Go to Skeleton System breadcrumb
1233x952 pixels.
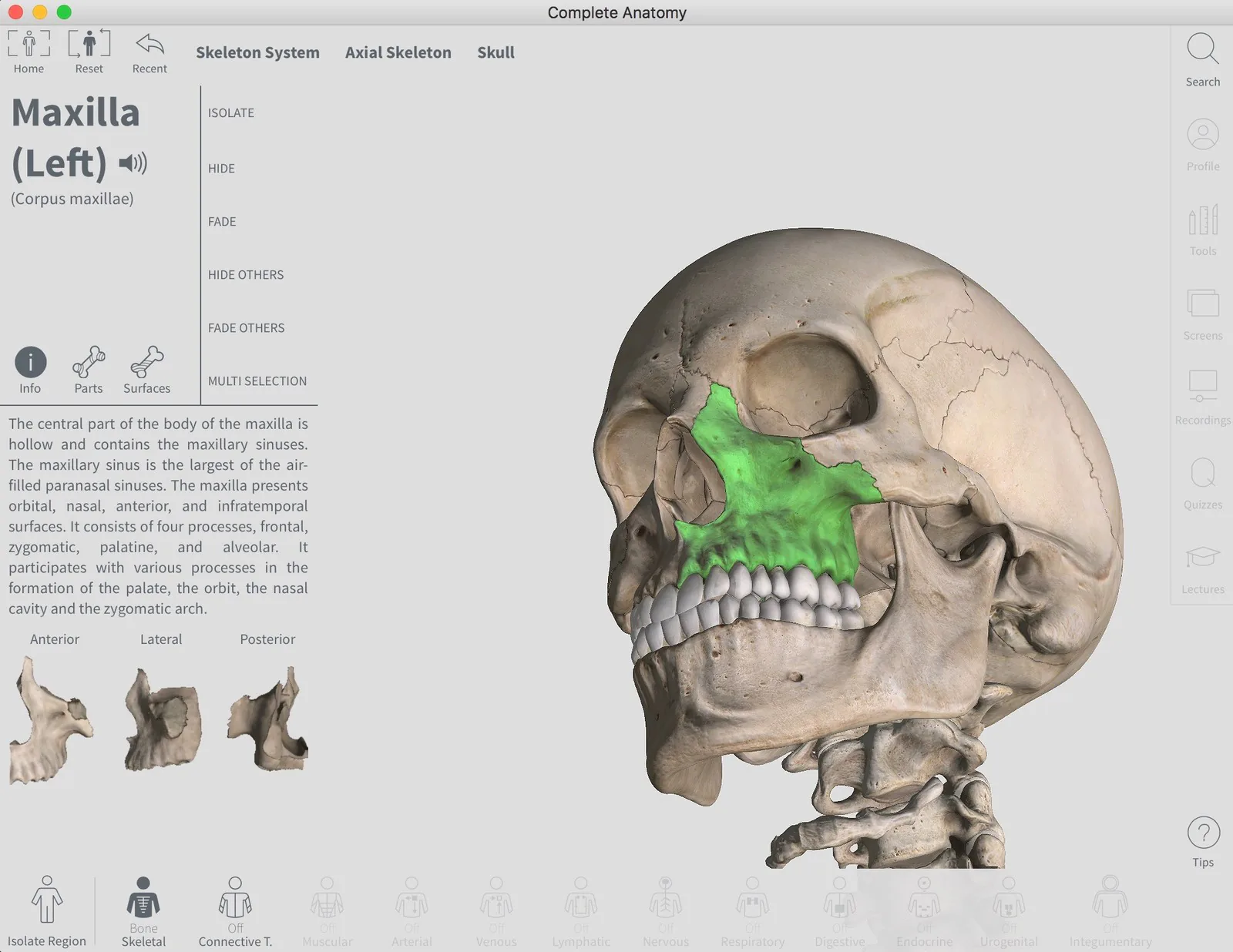[x=257, y=52]
